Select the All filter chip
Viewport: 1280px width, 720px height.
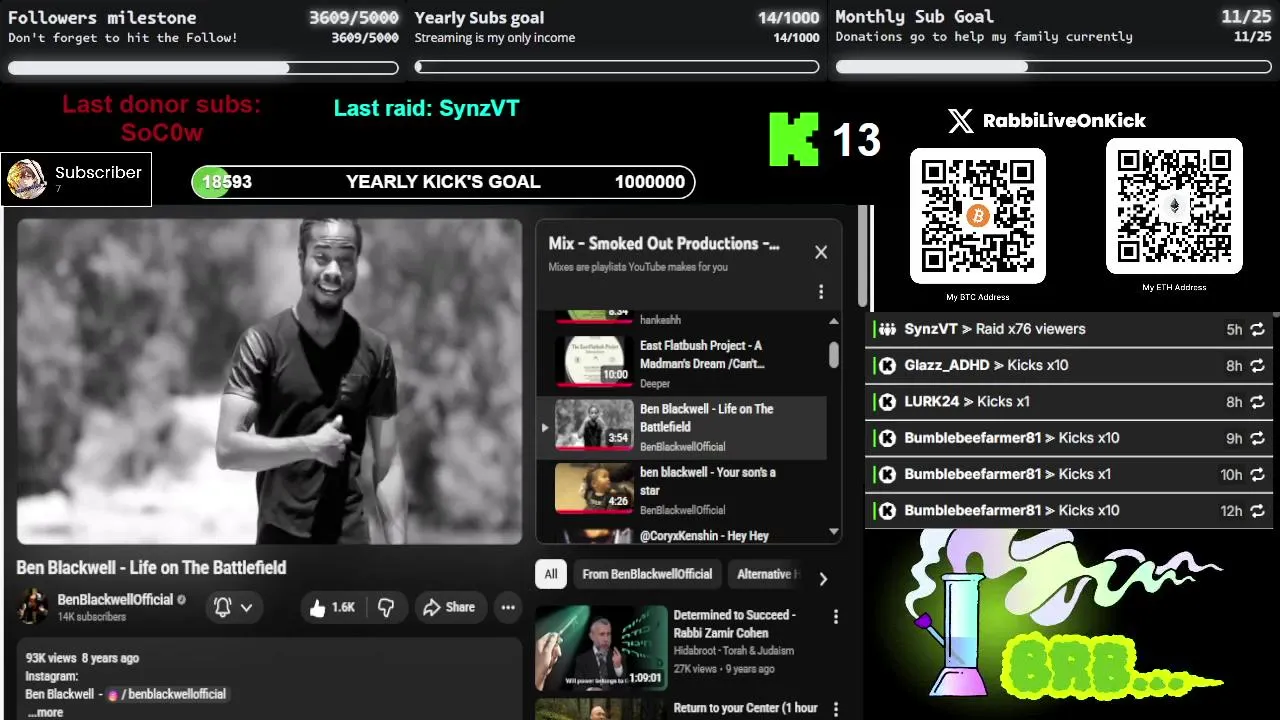[551, 574]
